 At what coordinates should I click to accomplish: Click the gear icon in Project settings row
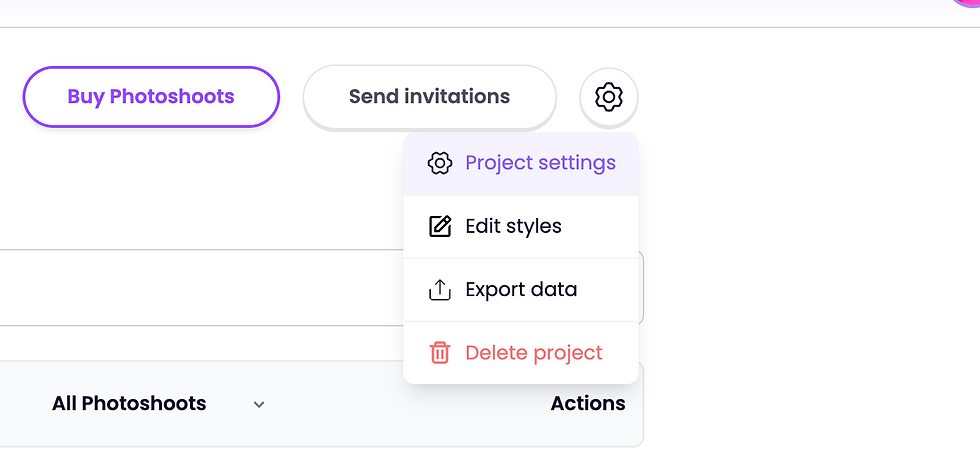click(x=439, y=163)
